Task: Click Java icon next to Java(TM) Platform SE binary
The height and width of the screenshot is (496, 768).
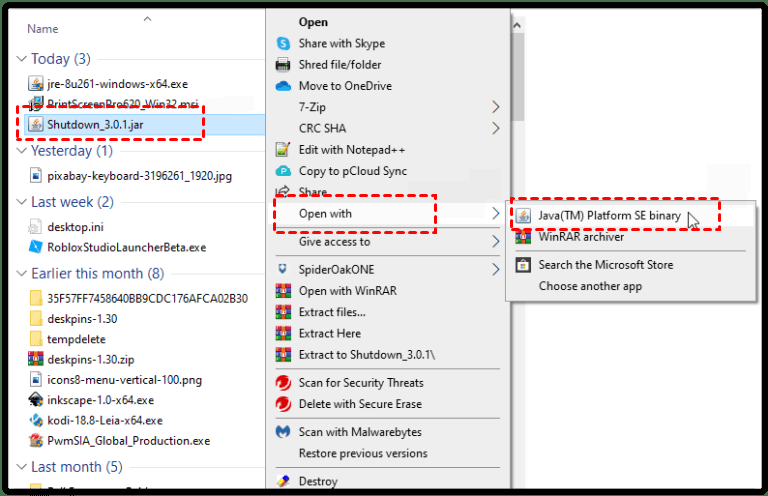Action: coord(523,216)
